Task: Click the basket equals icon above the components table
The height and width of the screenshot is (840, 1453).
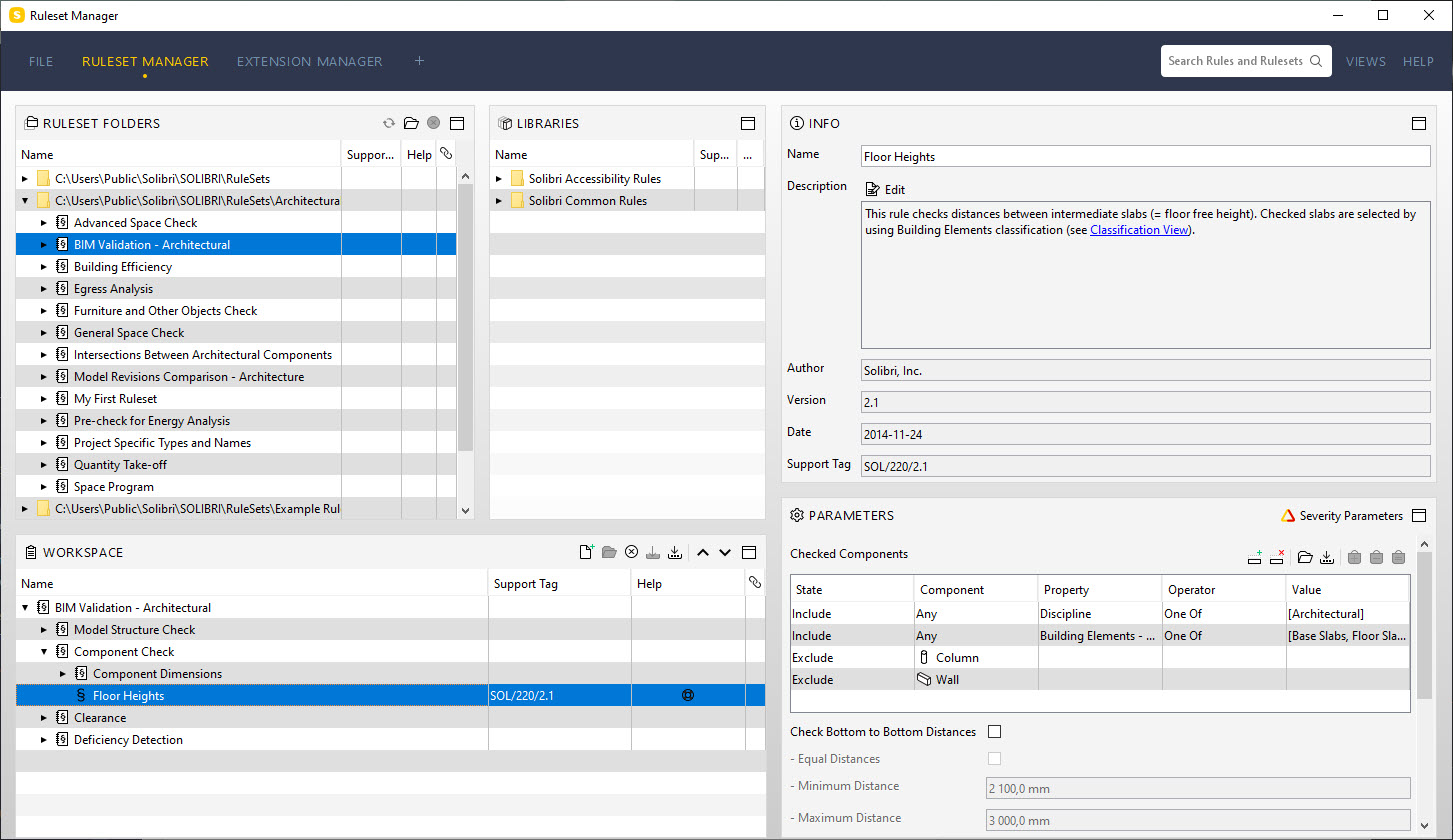Action: click(1398, 557)
